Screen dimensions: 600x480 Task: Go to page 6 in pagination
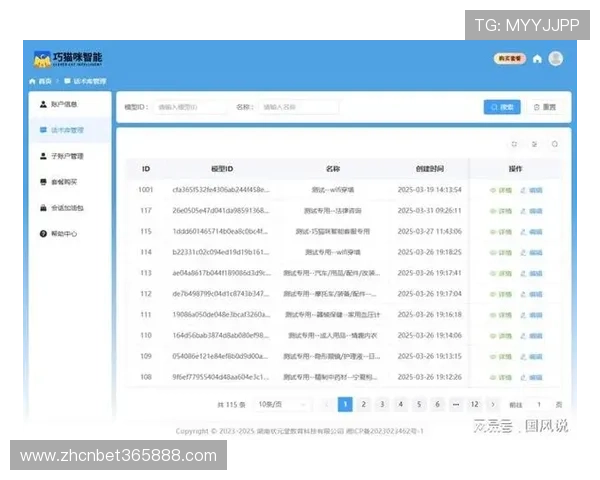437,405
